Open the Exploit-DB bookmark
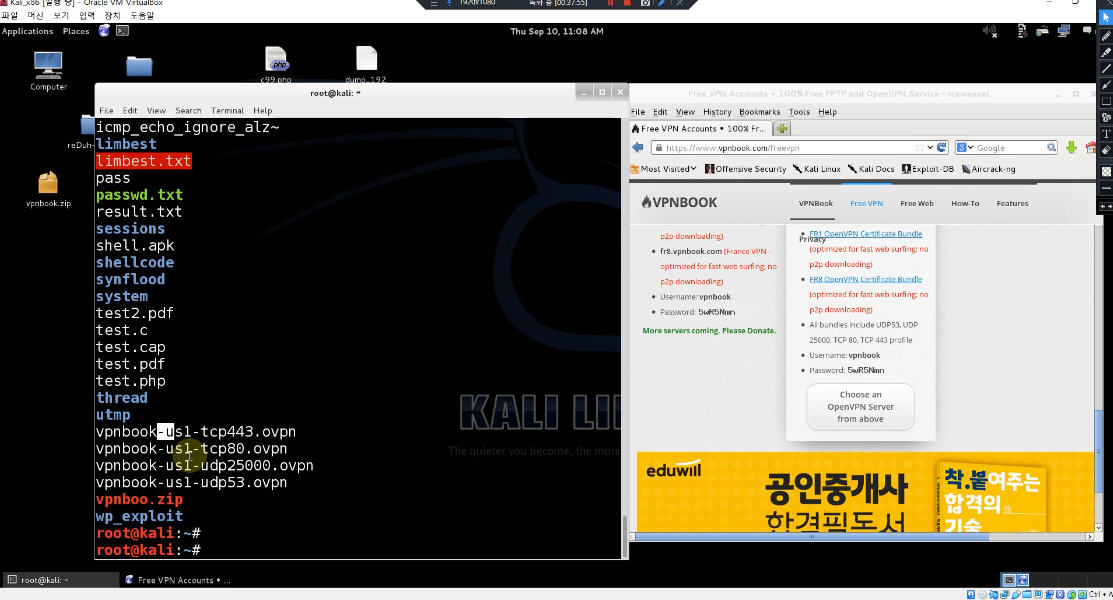Image resolution: width=1113 pixels, height=600 pixels. 926,169
